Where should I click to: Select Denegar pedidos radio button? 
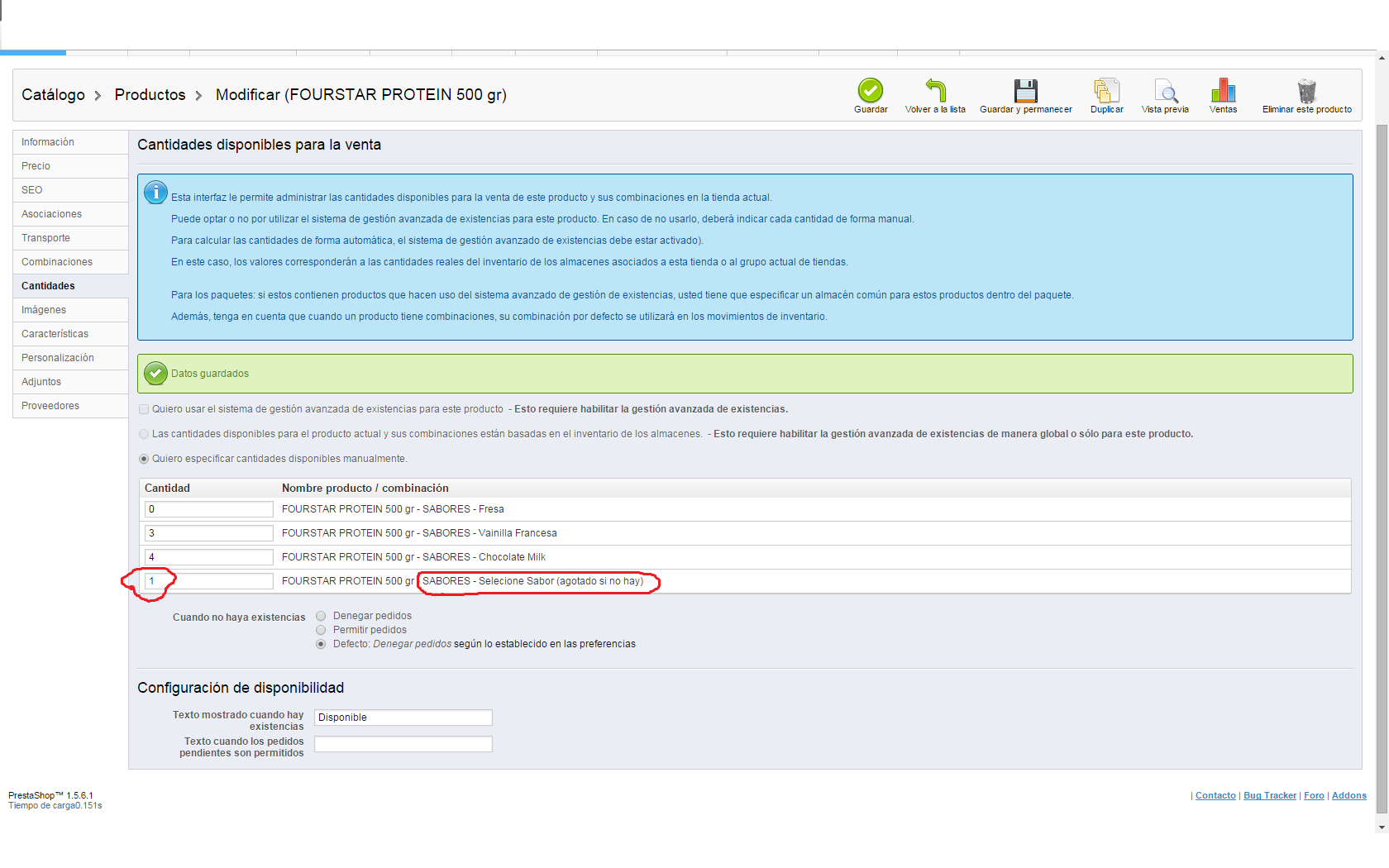tap(321, 616)
